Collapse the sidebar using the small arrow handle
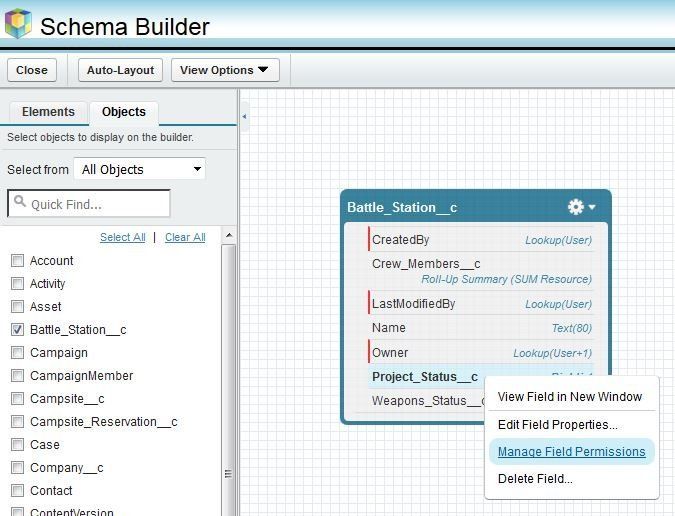The image size is (675, 516). [x=245, y=116]
